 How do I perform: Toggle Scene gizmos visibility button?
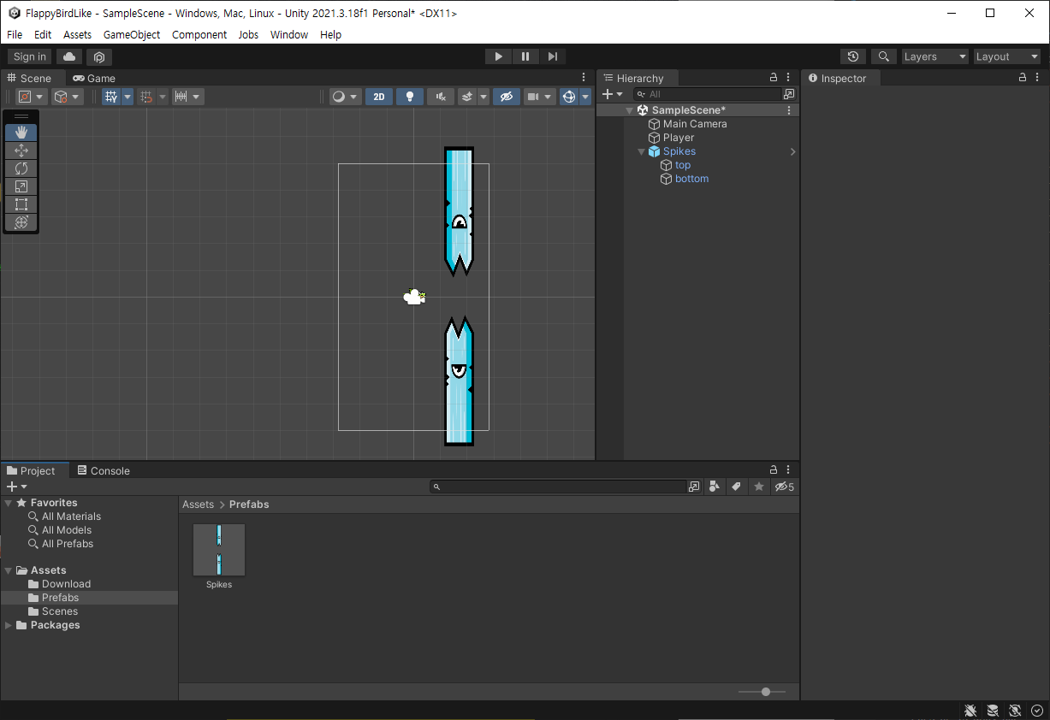point(569,96)
